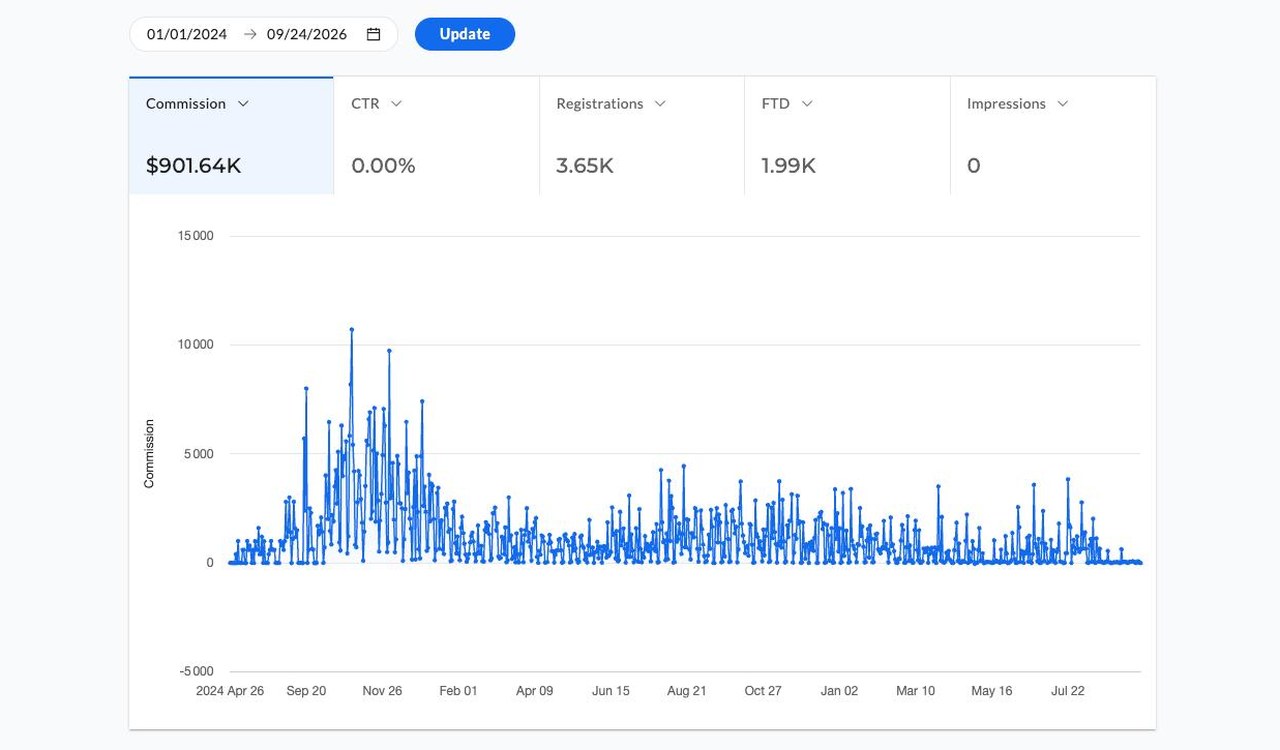Click the Nov 26 x-axis label

pos(382,691)
